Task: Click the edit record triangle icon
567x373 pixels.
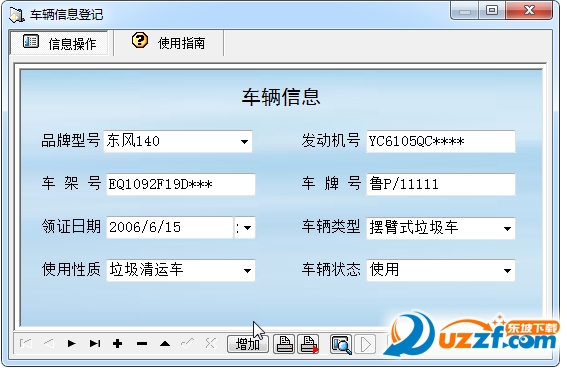Action: point(165,343)
